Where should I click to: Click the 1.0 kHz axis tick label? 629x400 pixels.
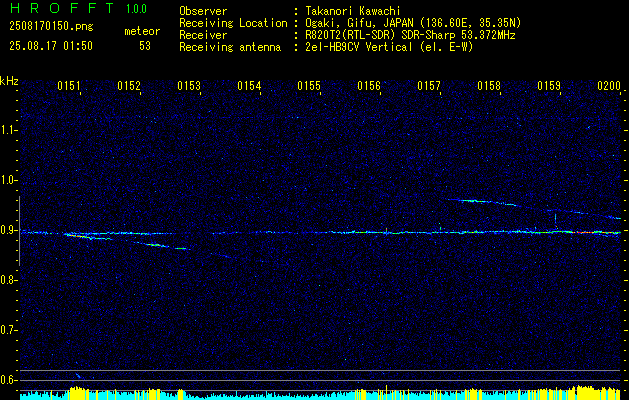click(8, 180)
